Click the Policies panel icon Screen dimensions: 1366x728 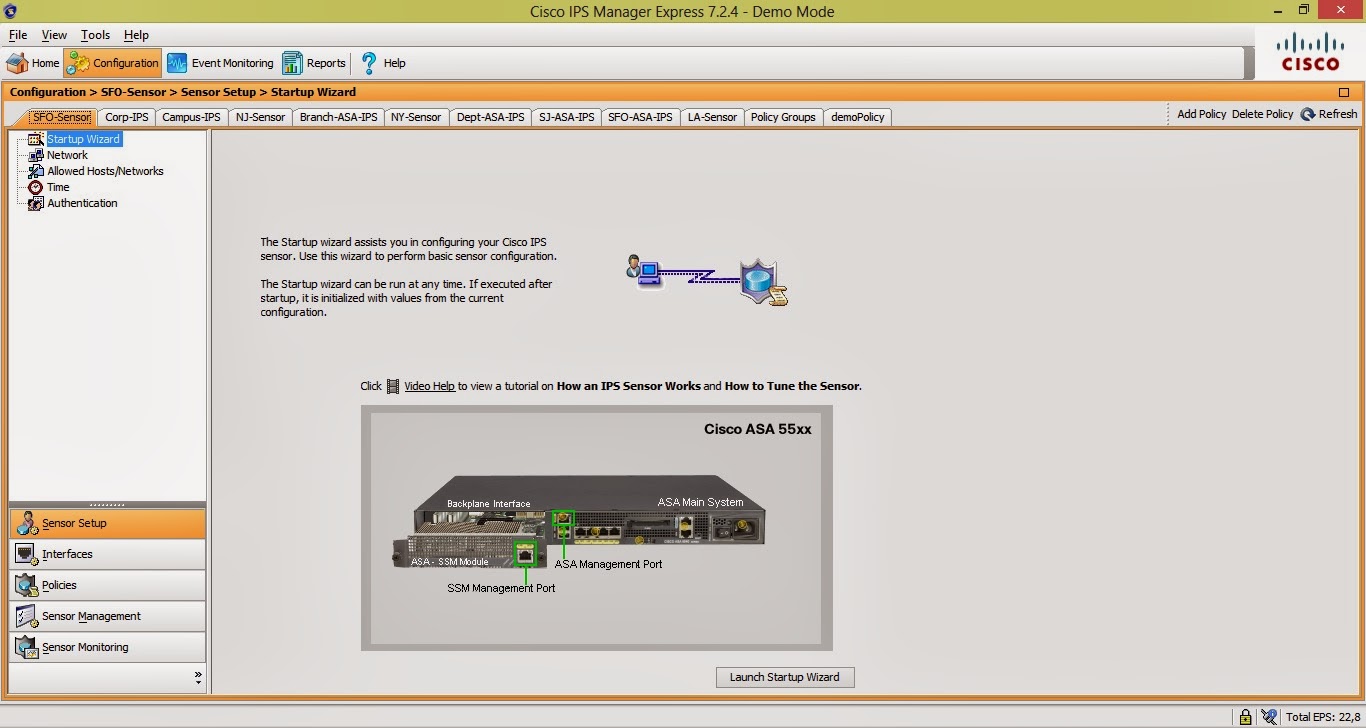coord(27,585)
